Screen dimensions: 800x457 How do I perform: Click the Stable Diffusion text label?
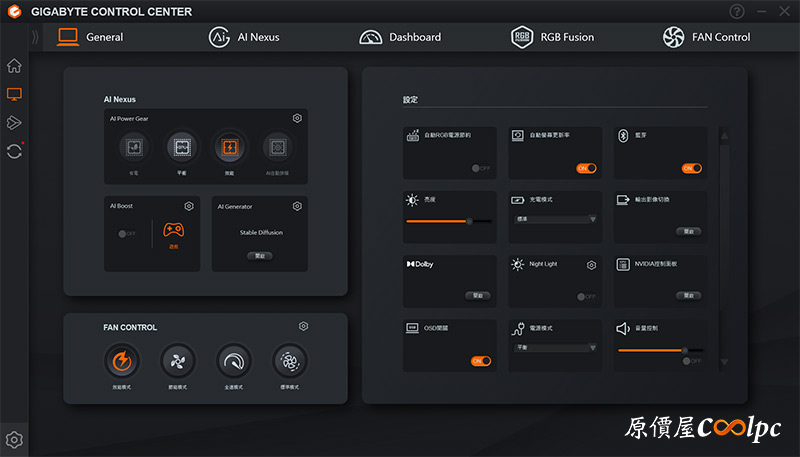261,233
